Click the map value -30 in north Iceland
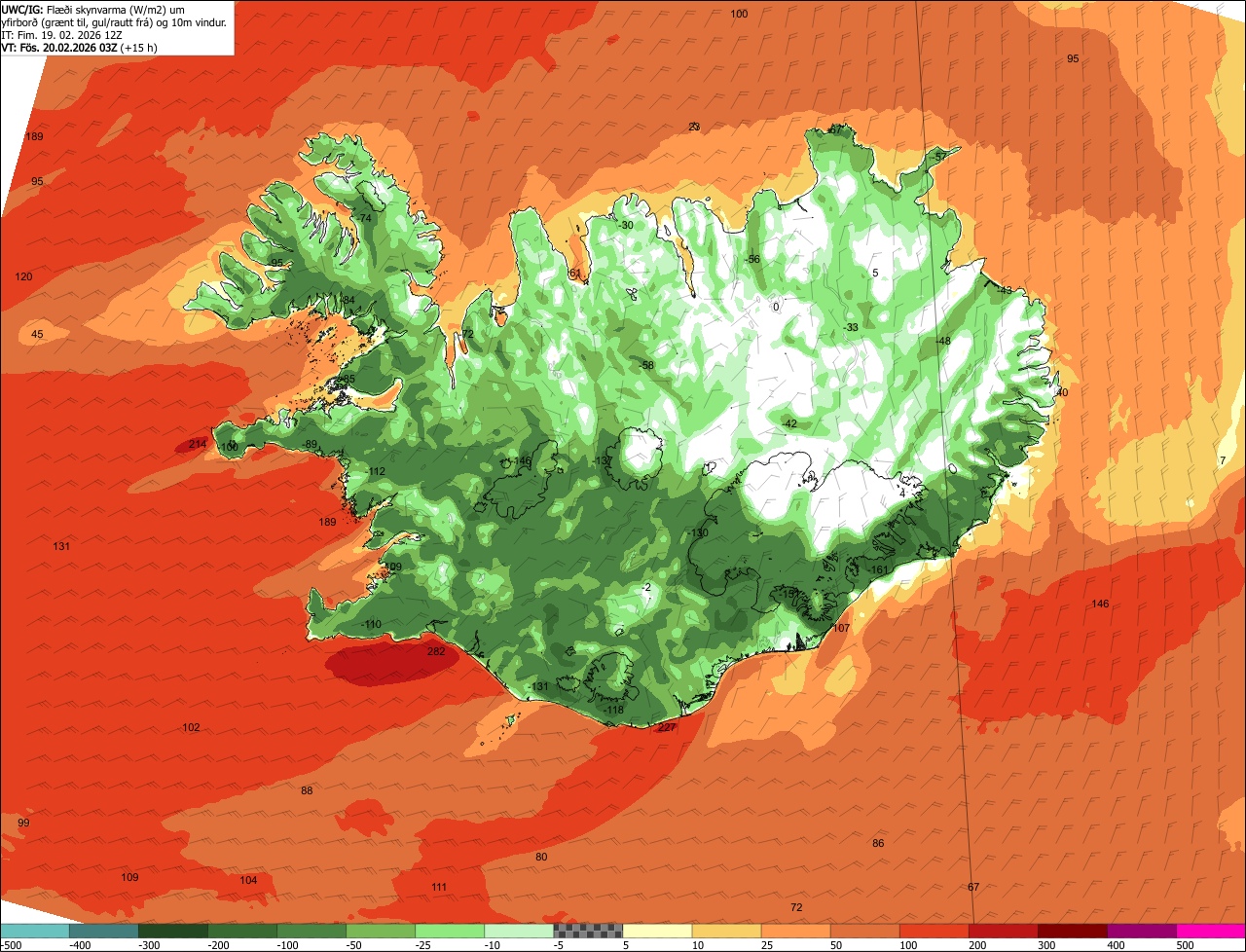1246x952 pixels. click(624, 225)
